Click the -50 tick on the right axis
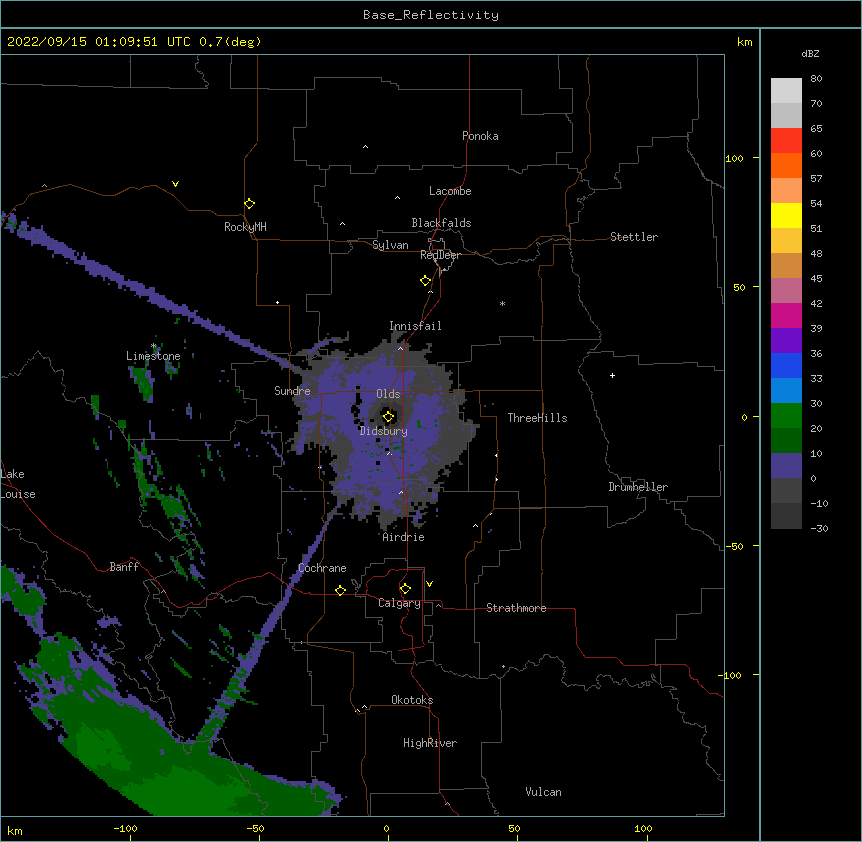The width and height of the screenshot is (862, 842). click(734, 546)
